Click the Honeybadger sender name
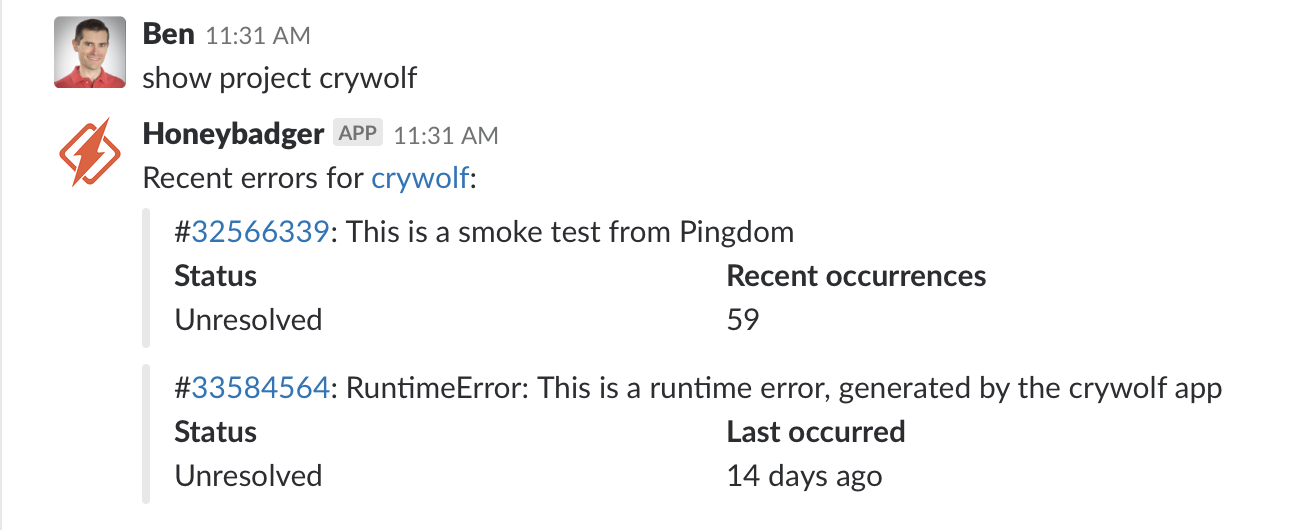Image resolution: width=1292 pixels, height=530 pixels. pos(233,134)
